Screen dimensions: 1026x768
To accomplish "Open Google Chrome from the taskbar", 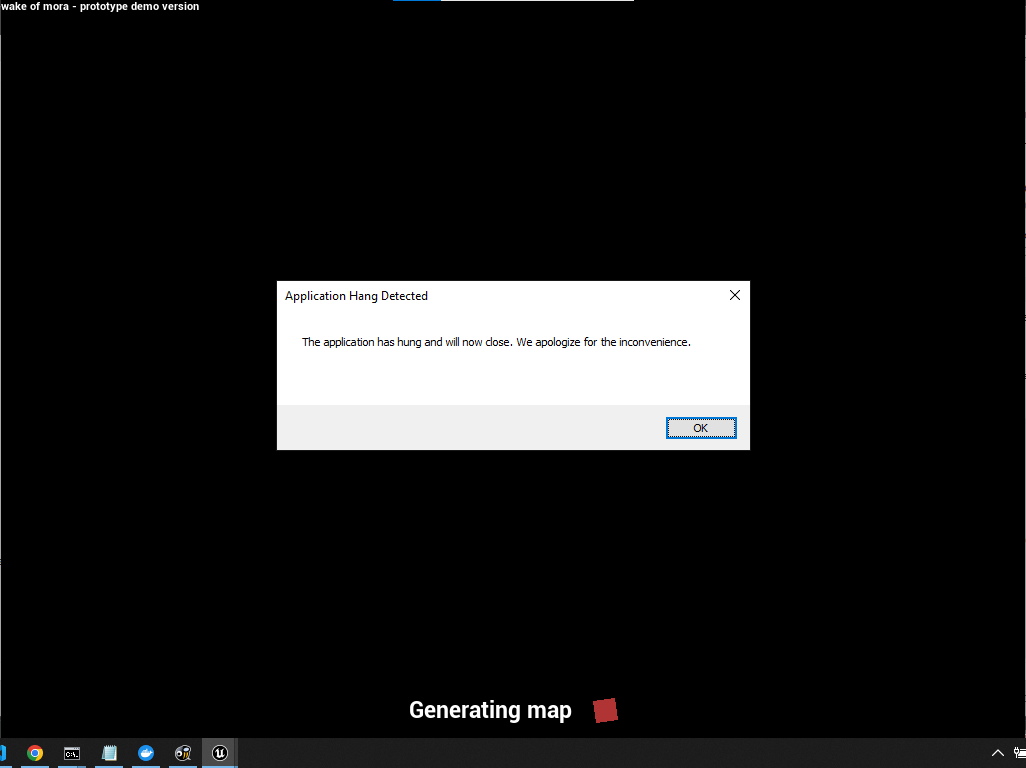I will tap(35, 753).
